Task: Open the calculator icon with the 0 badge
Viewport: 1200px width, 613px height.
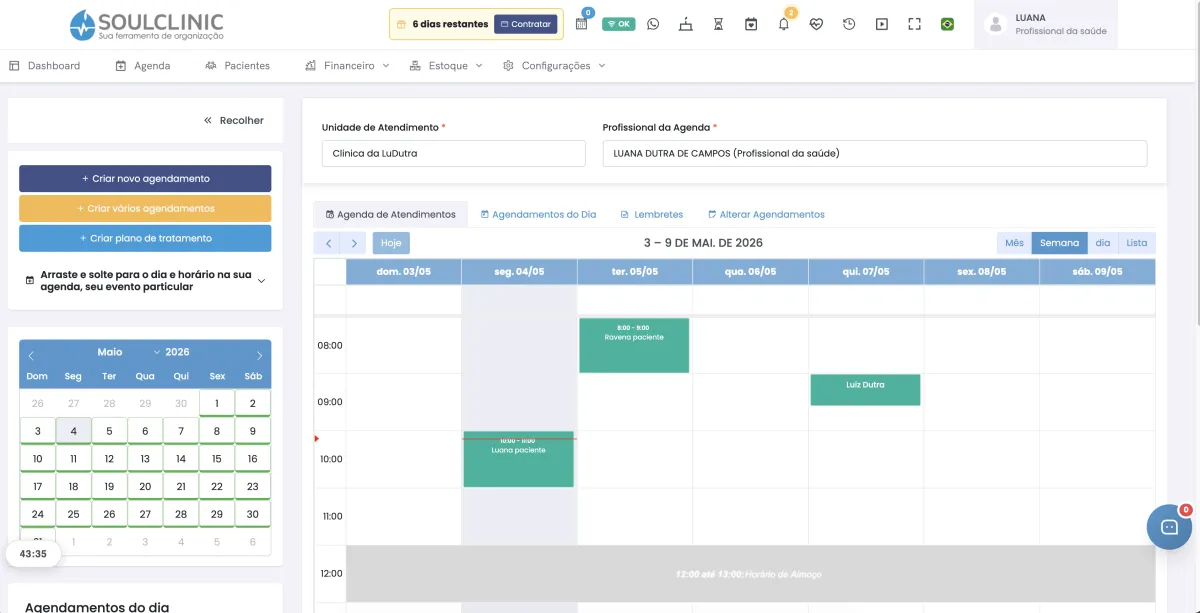Action: coord(582,23)
